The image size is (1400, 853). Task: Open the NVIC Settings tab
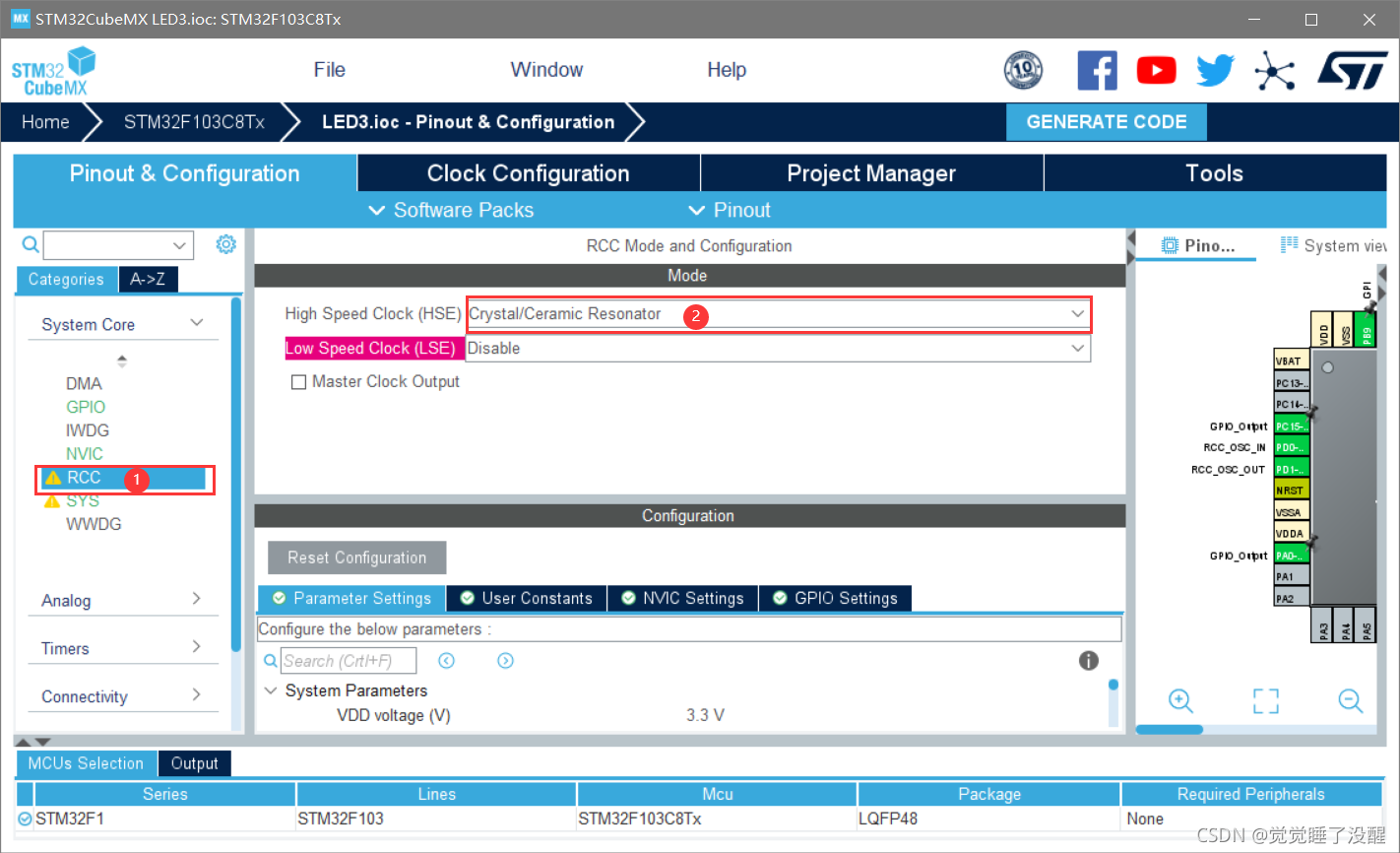coord(683,598)
